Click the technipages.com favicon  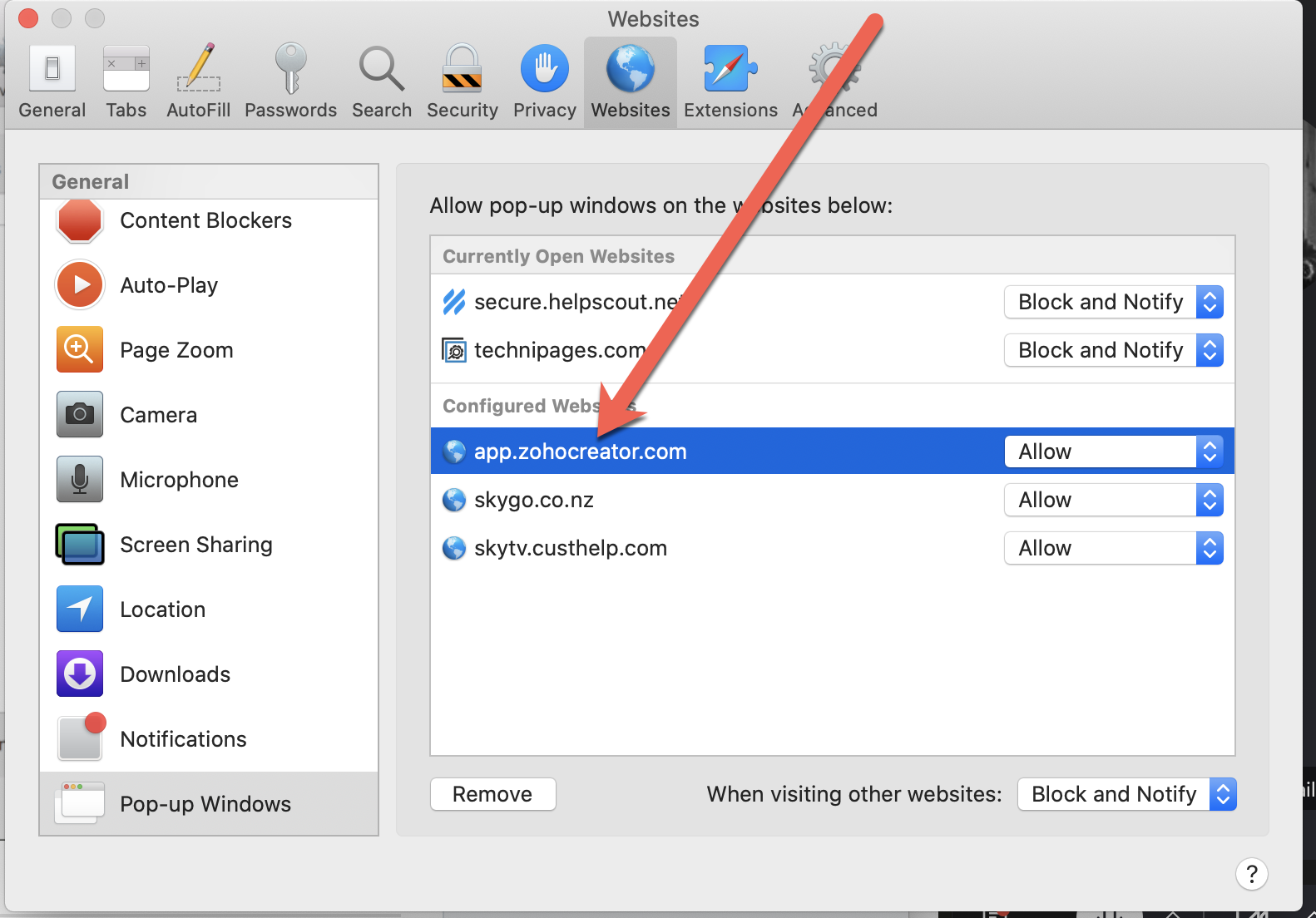tap(454, 350)
